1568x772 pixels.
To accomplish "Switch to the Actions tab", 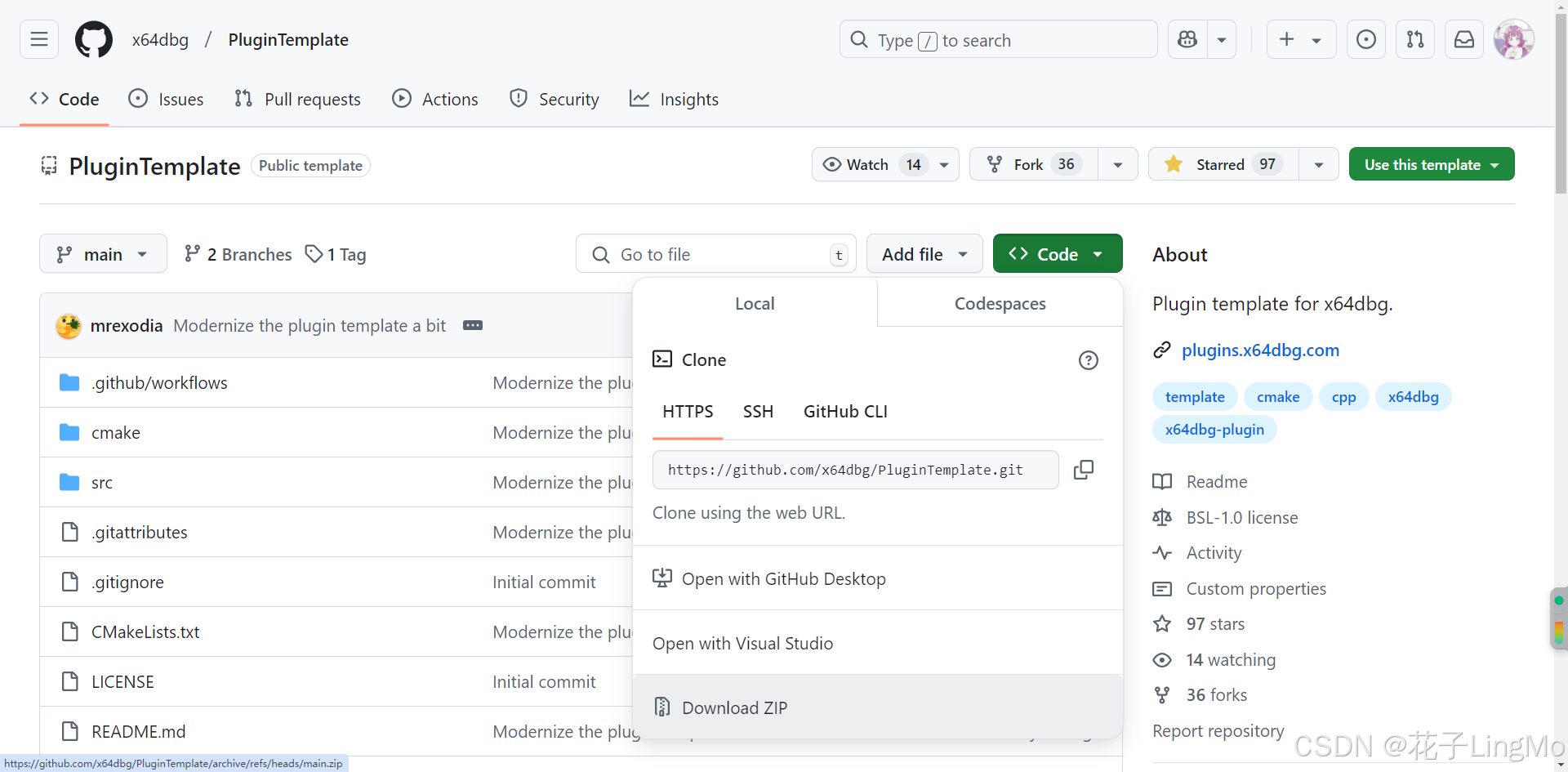I will [435, 100].
